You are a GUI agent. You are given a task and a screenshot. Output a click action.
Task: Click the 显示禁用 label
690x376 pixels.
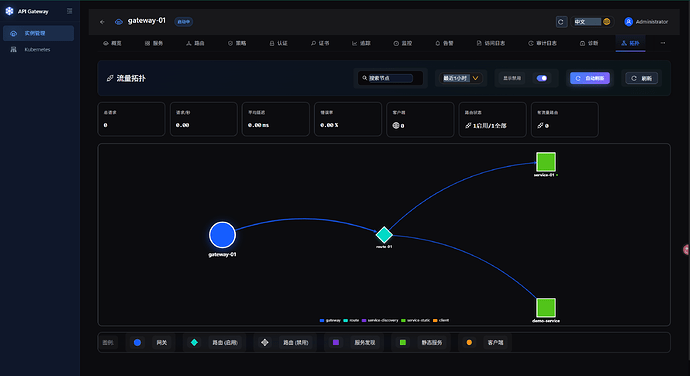(x=512, y=78)
